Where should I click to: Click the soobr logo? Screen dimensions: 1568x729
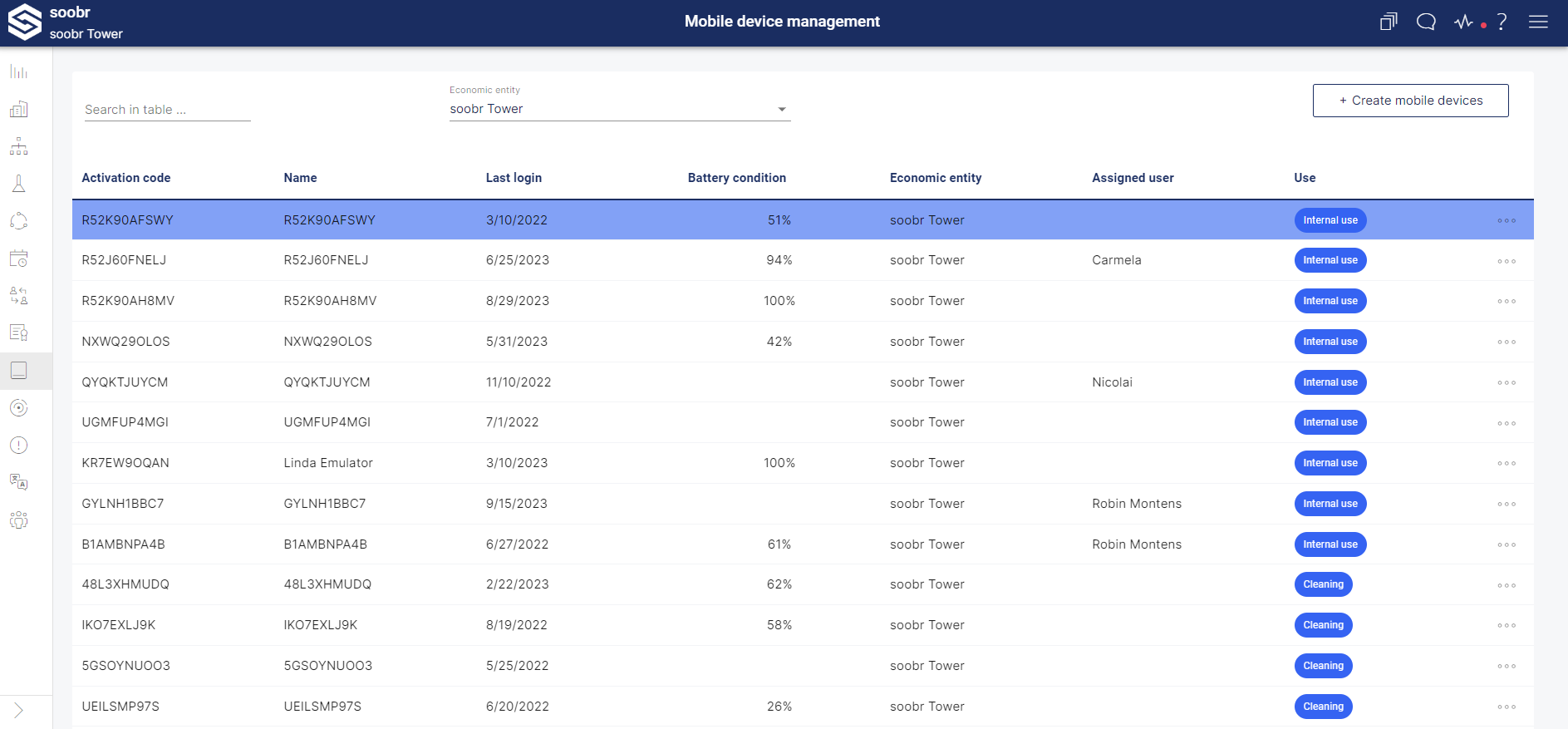tap(25, 22)
